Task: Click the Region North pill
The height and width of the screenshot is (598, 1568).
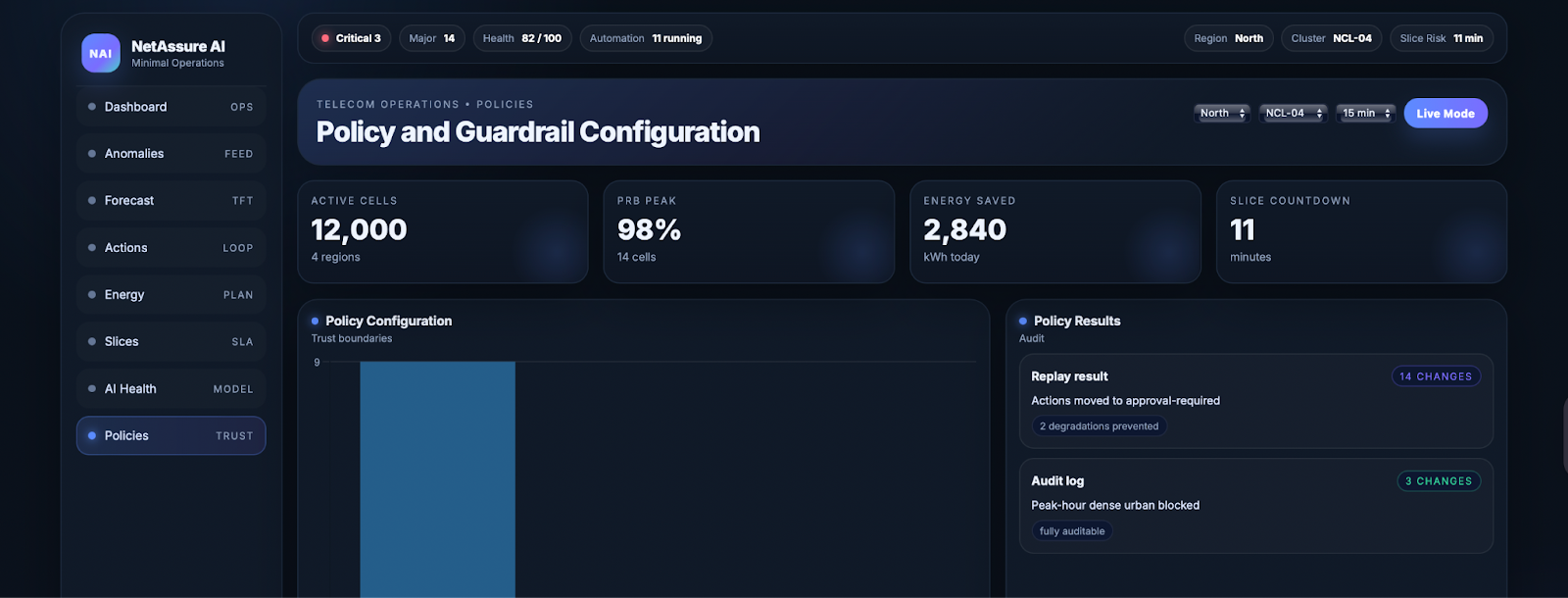Action: (x=1229, y=38)
